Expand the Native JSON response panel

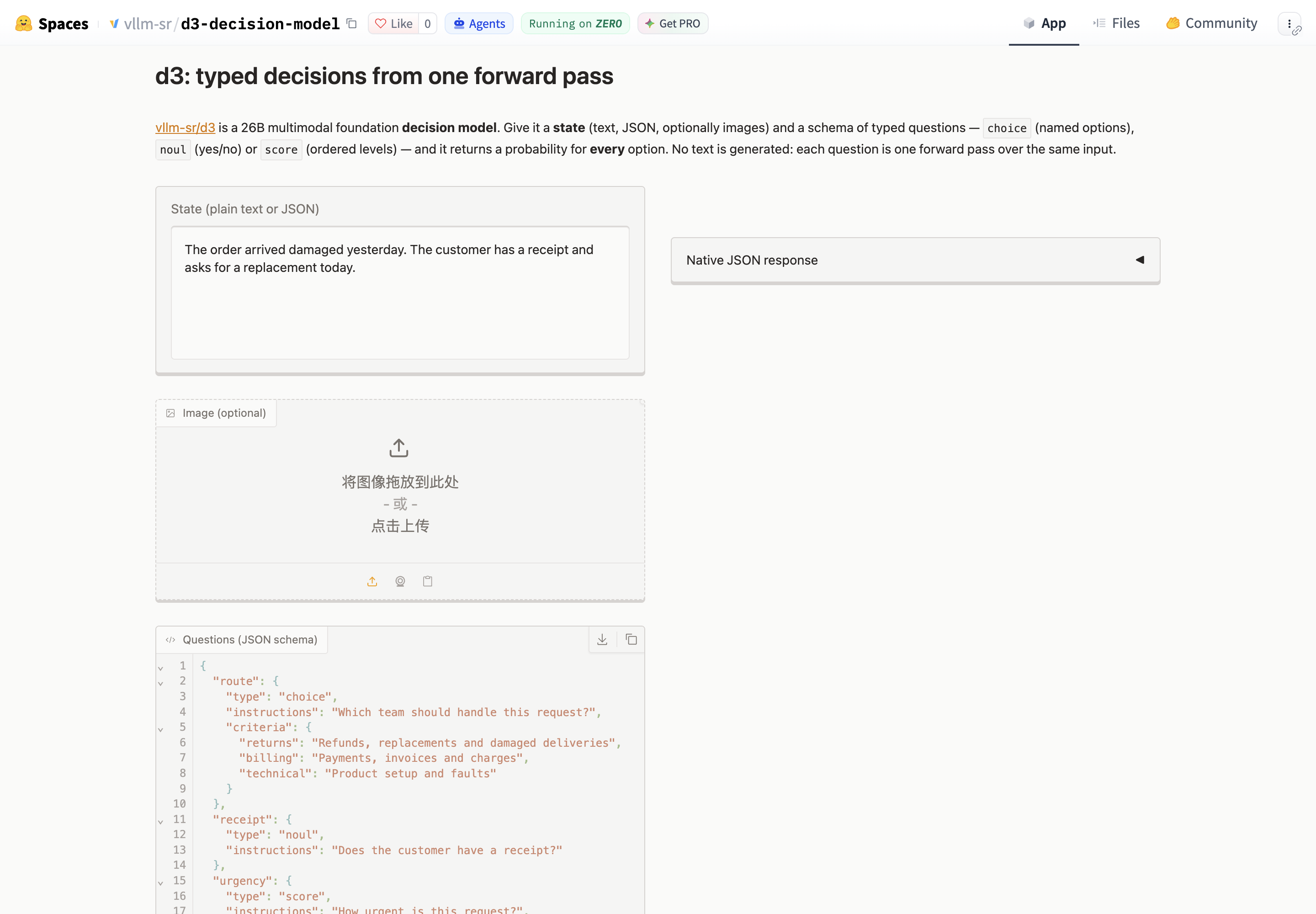click(915, 260)
